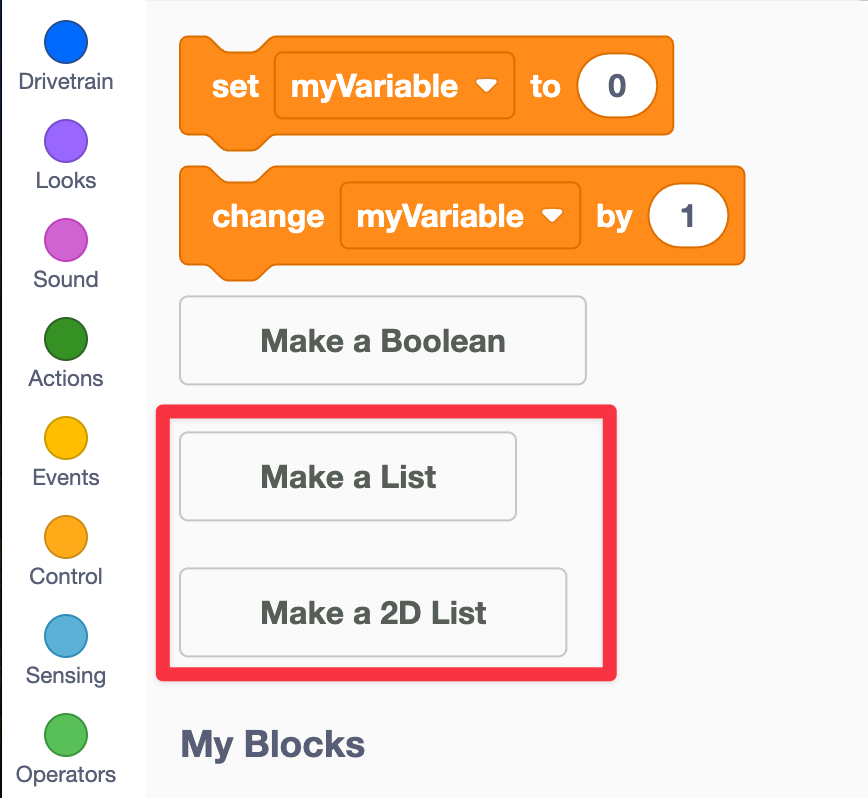The width and height of the screenshot is (868, 798).
Task: Select the yellow Events category circle
Action: pos(66,438)
